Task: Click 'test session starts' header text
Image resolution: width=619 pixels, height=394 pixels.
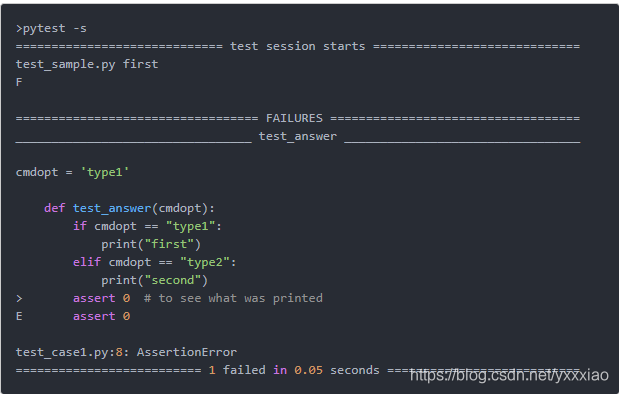Action: (x=298, y=46)
